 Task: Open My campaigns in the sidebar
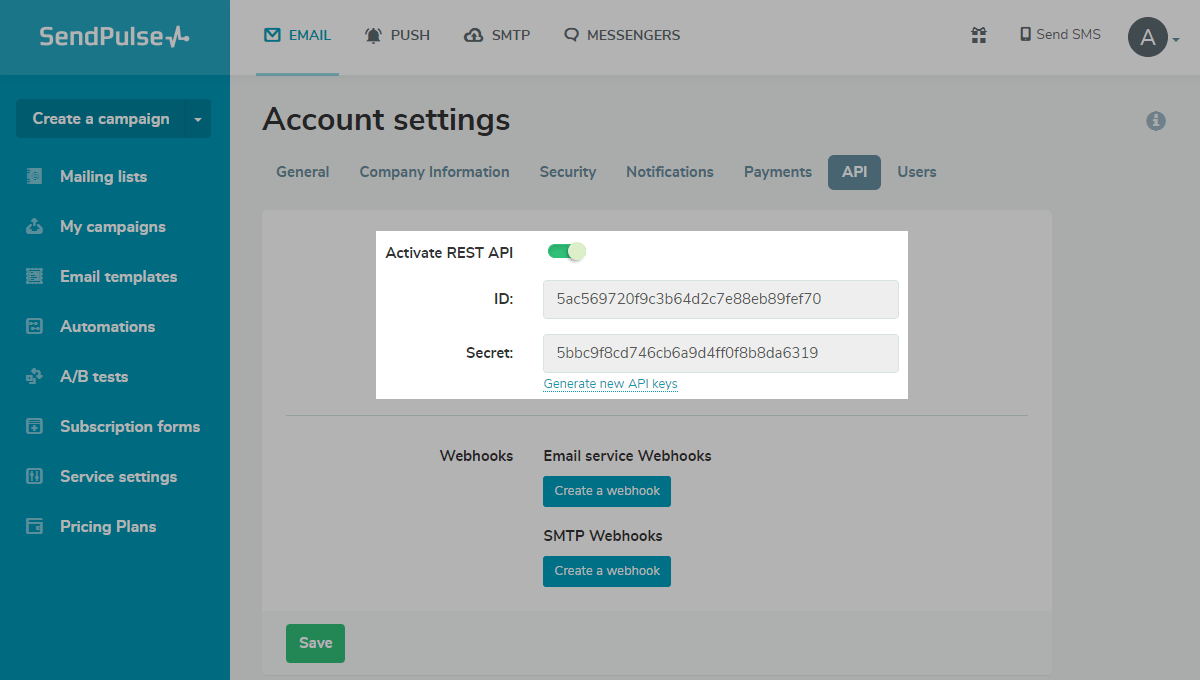coord(115,226)
